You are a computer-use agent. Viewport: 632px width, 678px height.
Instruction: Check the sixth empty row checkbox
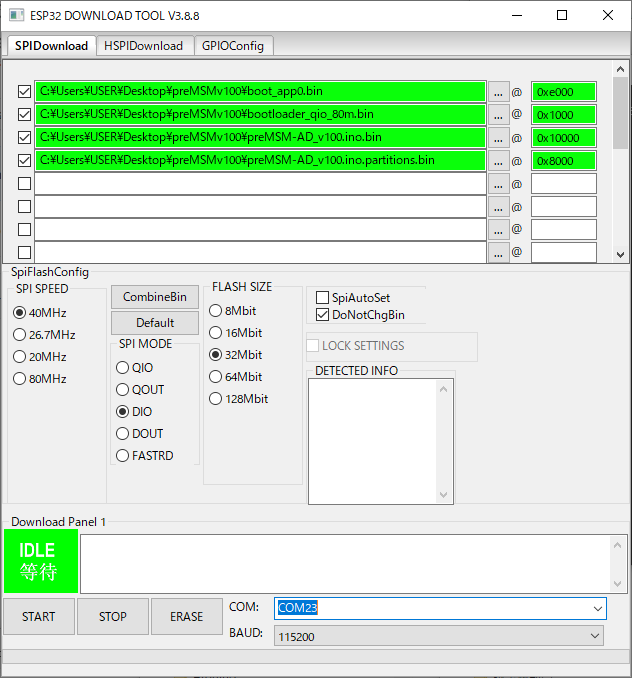pos(25,206)
